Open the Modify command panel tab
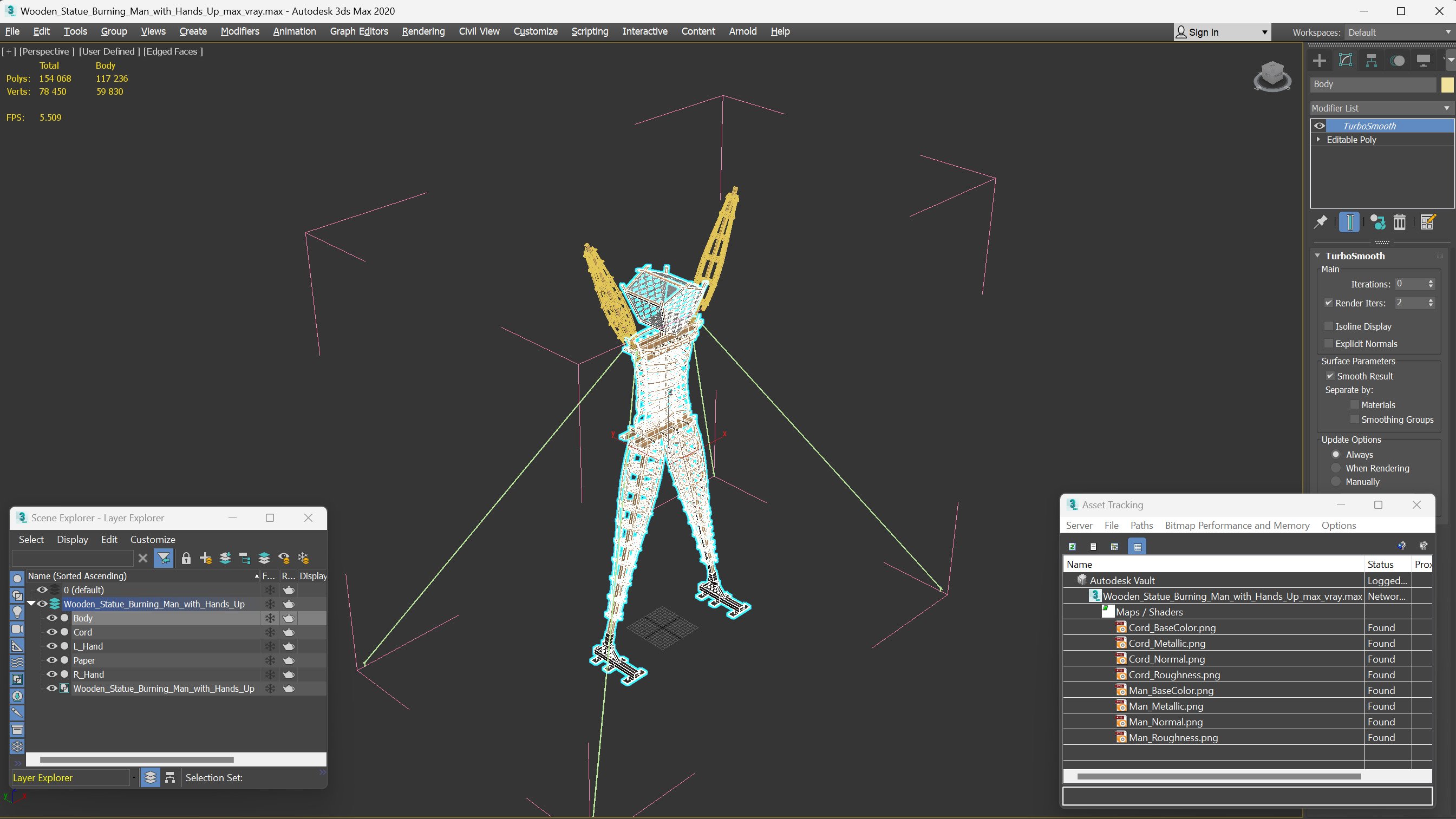The height and width of the screenshot is (819, 1456). click(1345, 61)
